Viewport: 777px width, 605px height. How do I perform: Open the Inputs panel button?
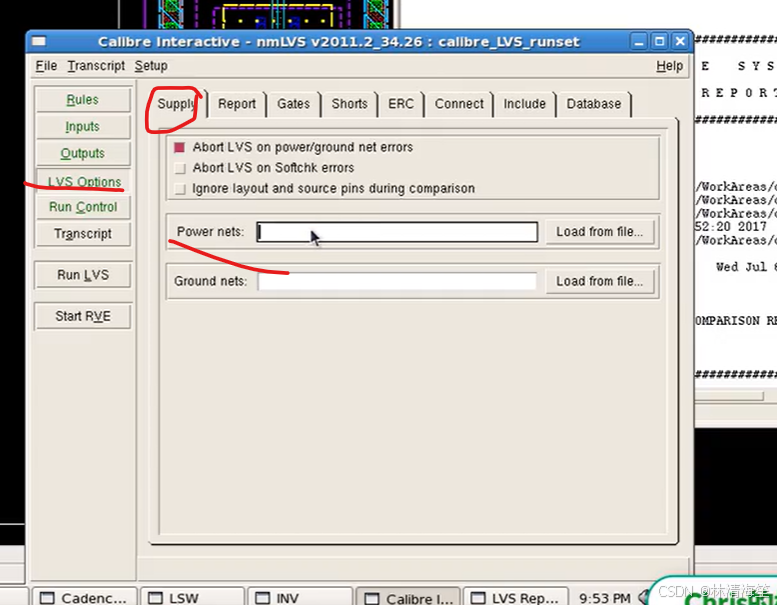click(x=83, y=127)
